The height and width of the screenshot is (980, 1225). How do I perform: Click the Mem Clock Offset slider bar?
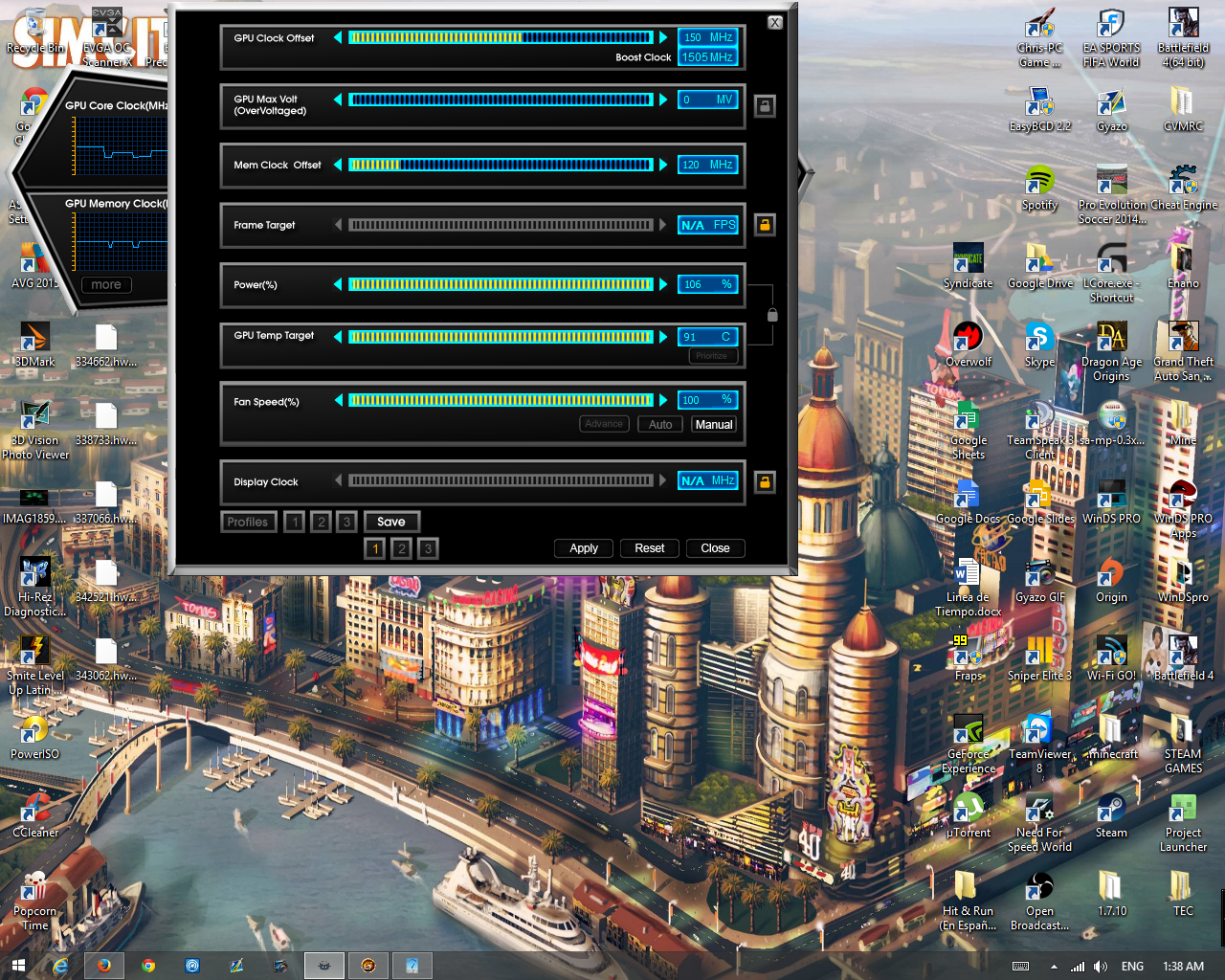pyautogui.click(x=501, y=165)
